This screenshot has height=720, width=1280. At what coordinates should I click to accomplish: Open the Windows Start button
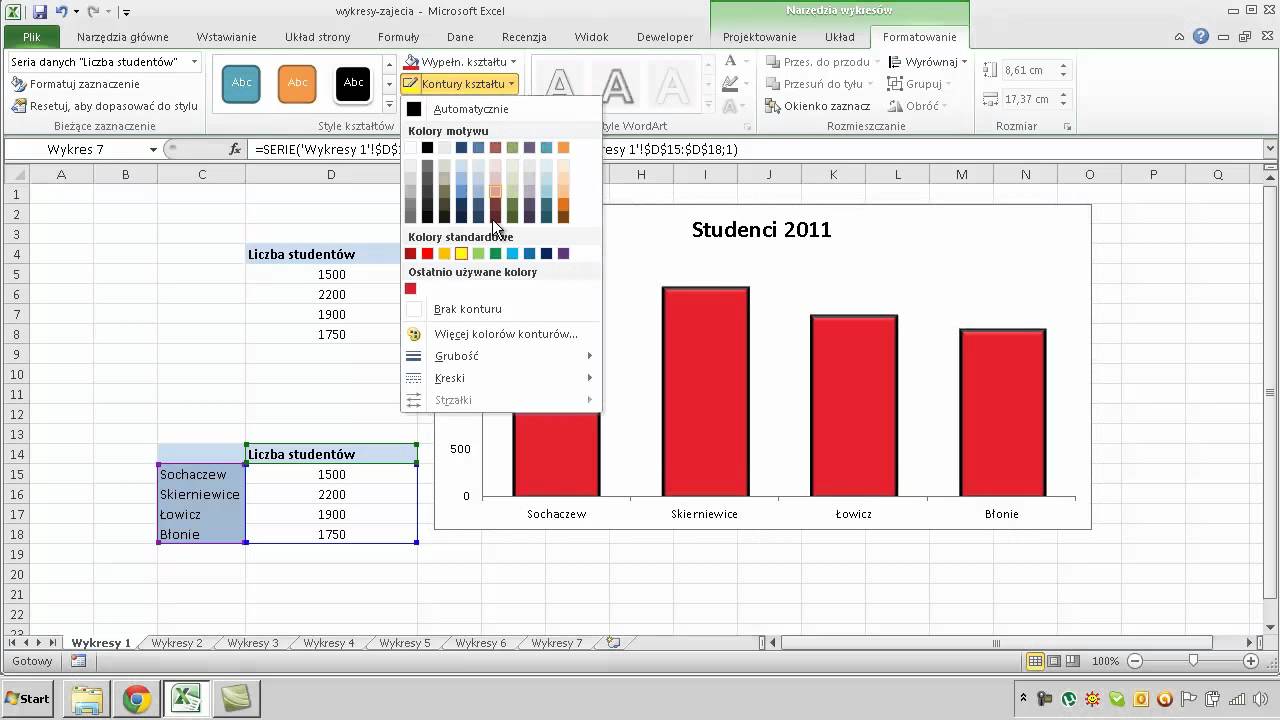(x=28, y=699)
